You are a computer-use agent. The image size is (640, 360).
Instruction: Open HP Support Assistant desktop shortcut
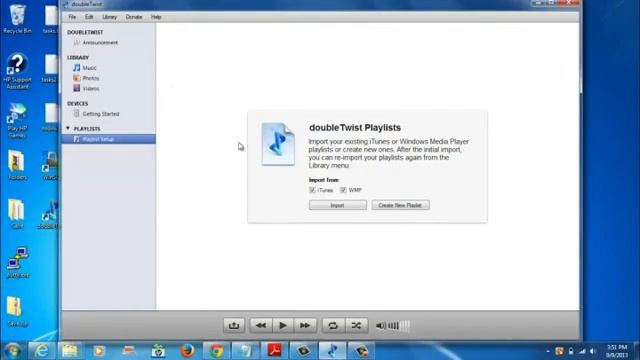17,71
